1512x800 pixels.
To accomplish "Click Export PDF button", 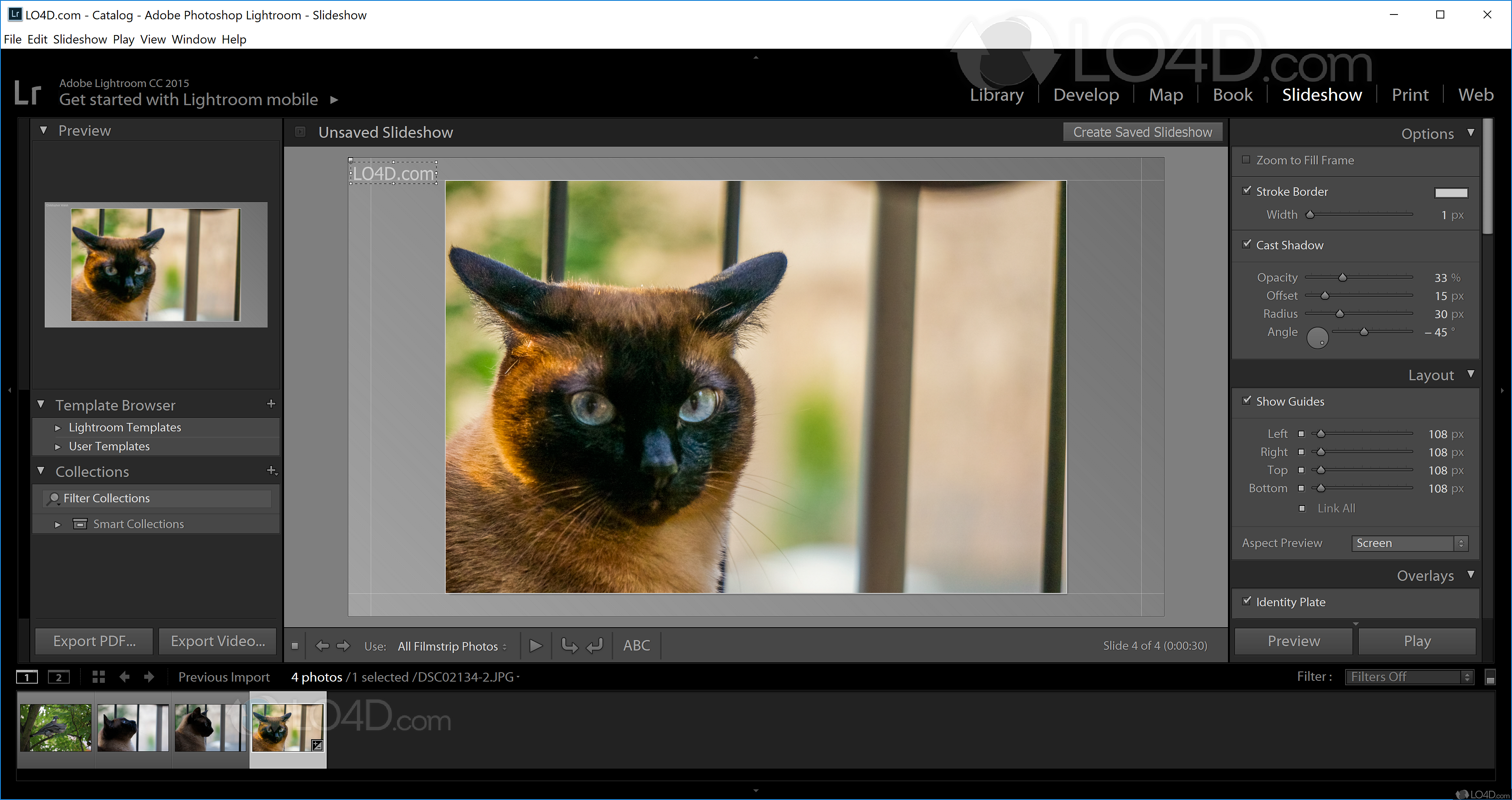I will tap(94, 641).
